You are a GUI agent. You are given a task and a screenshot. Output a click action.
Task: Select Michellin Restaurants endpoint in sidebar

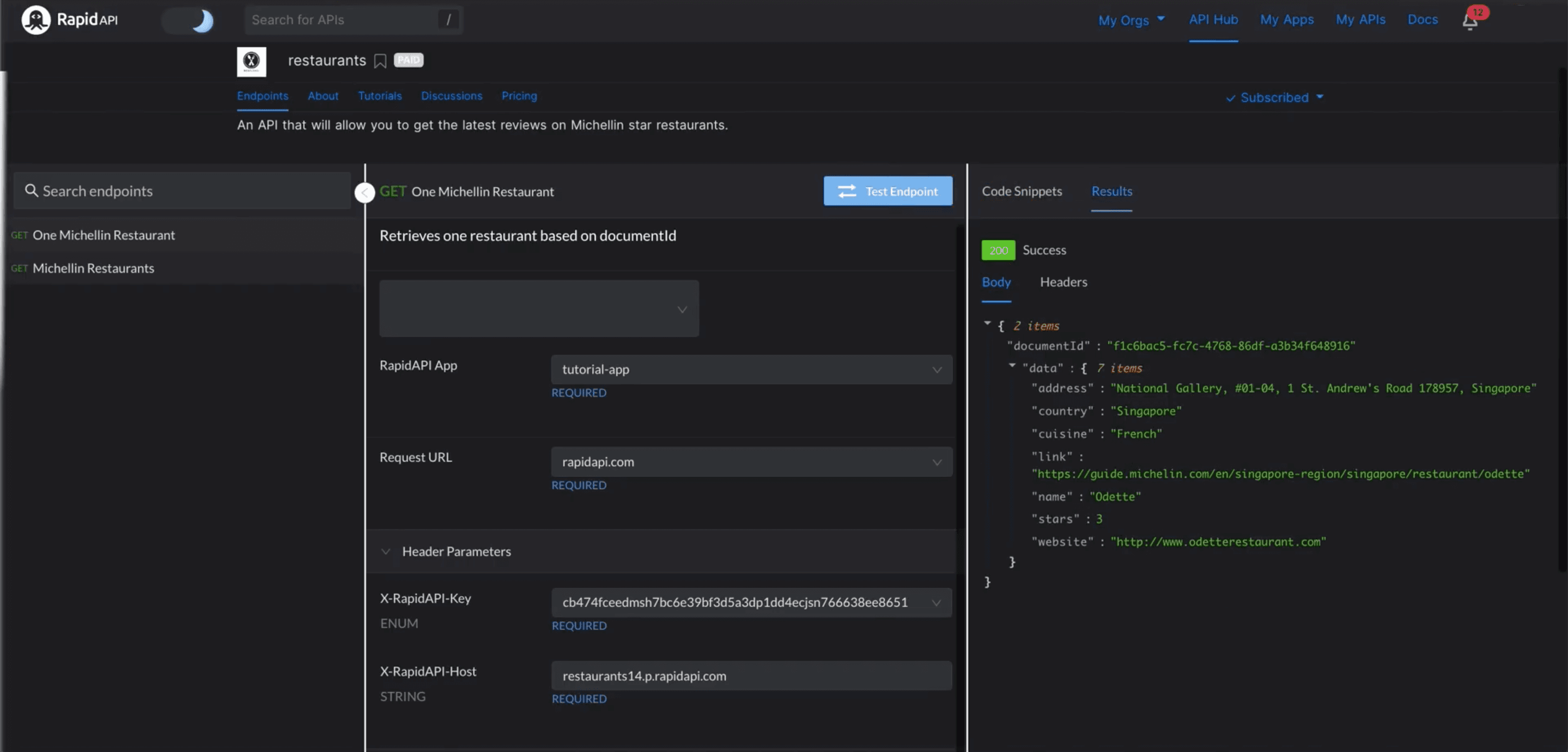[x=182, y=268]
